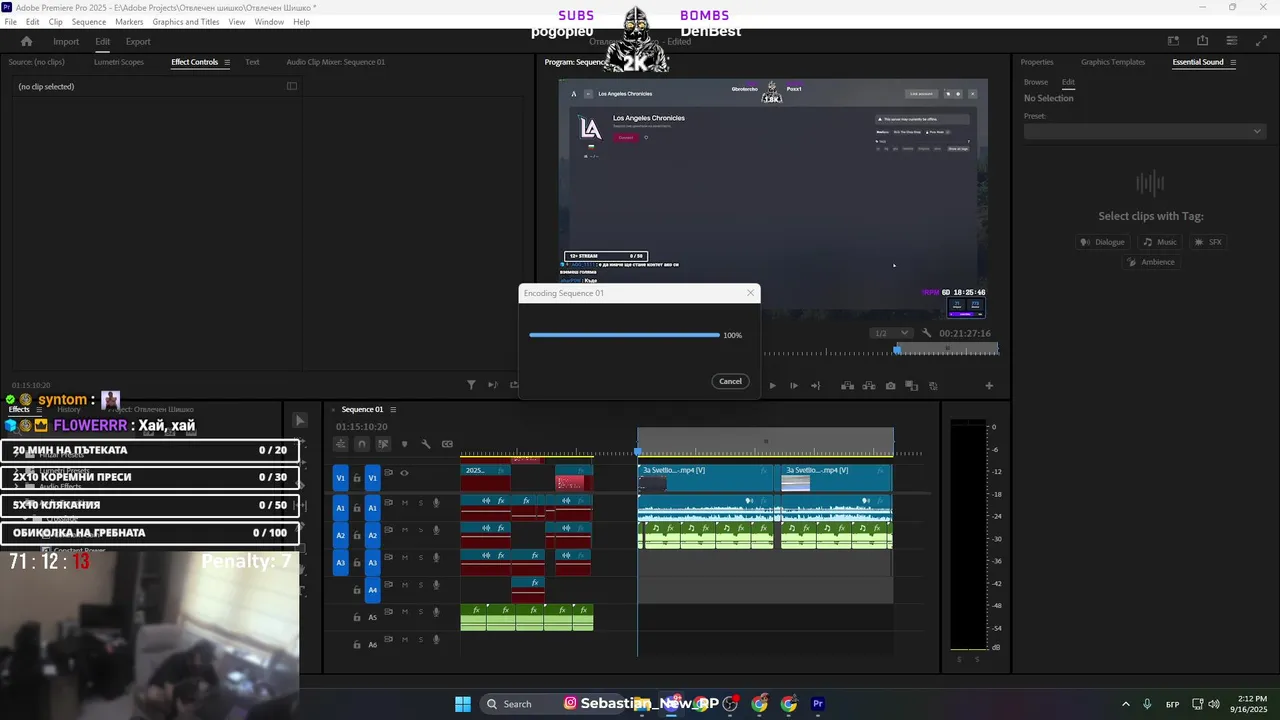
Task: Click the Lift button in Program Monitor
Action: (847, 386)
